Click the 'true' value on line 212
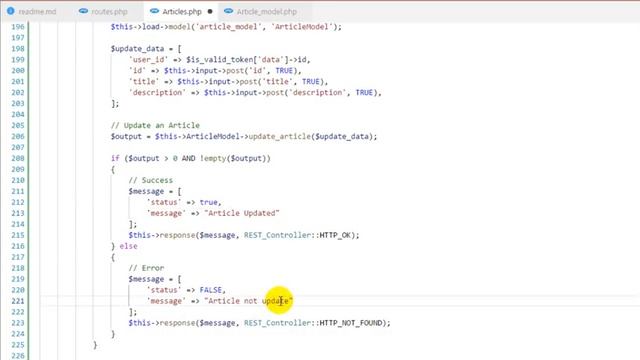640x360 pixels. tap(209, 202)
